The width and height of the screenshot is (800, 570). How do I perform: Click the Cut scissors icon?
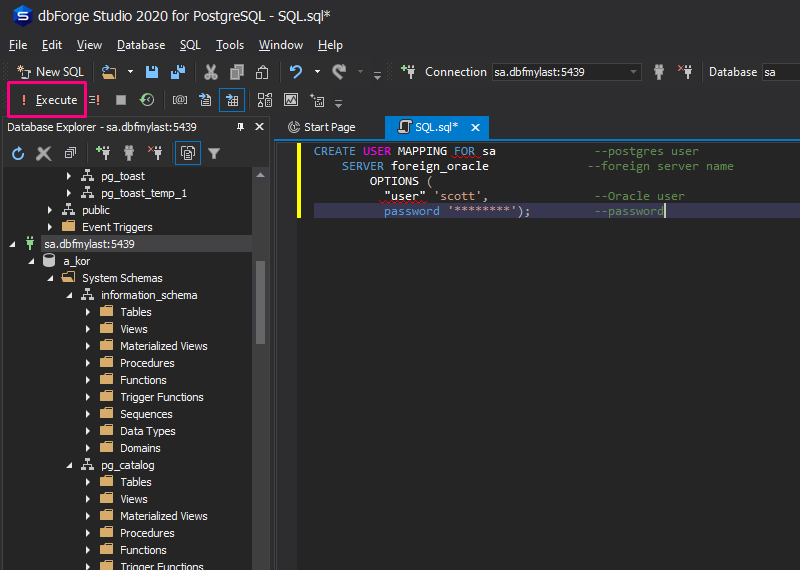pyautogui.click(x=211, y=72)
